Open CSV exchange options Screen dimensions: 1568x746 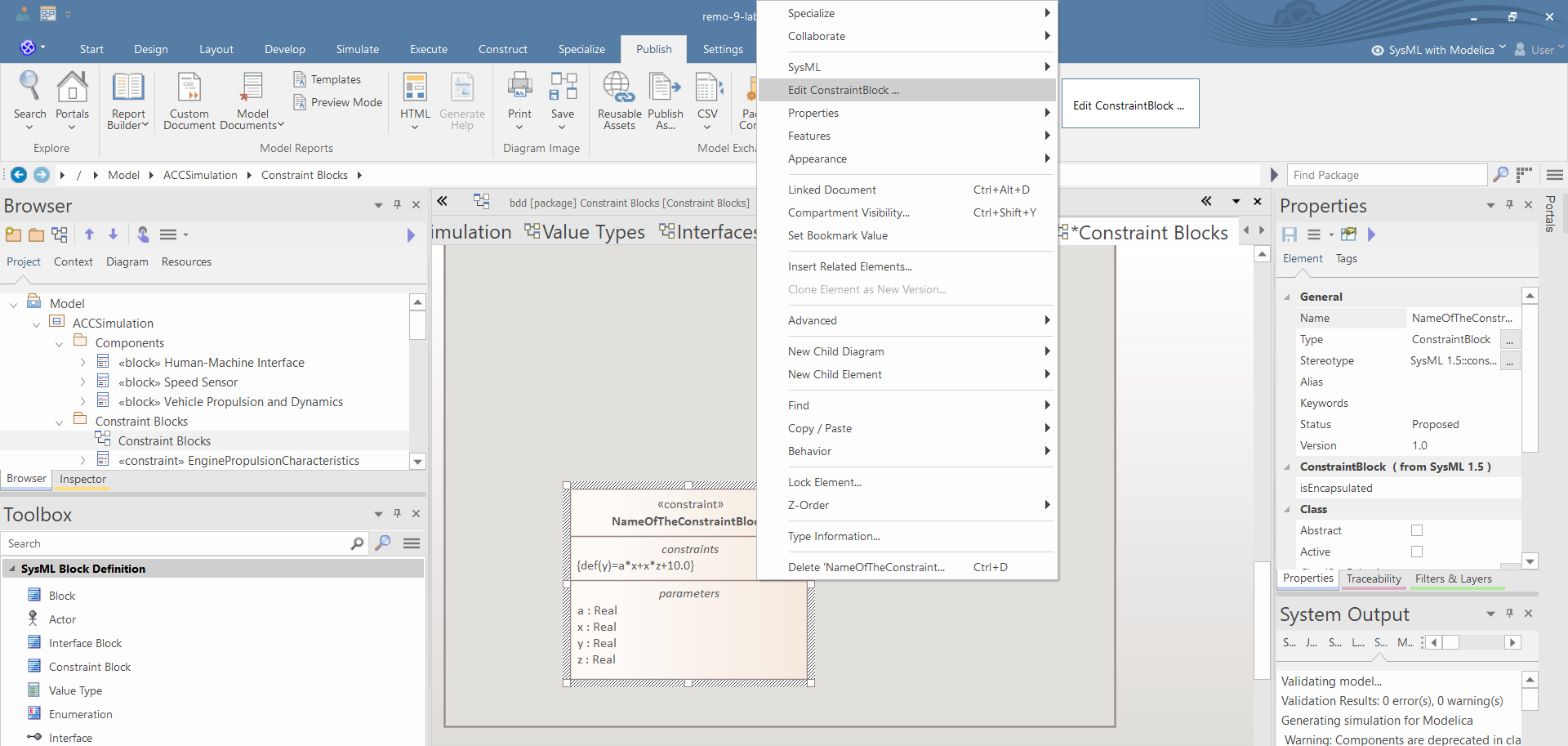tap(707, 100)
